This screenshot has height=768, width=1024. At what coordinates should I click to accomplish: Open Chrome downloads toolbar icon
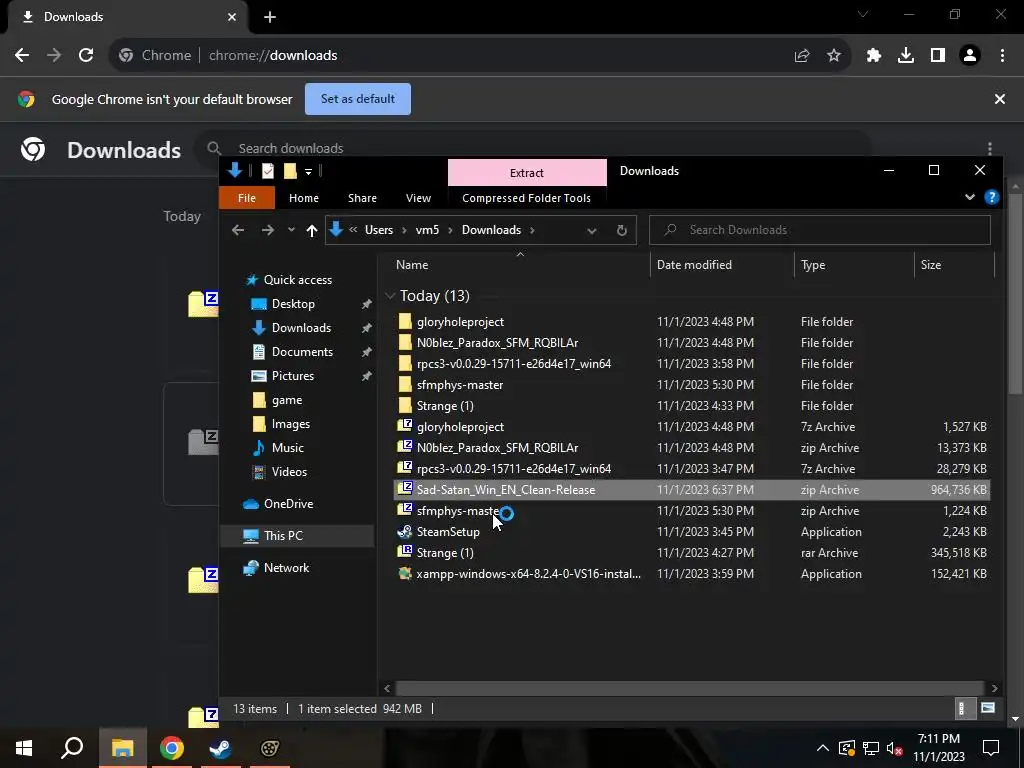[906, 56]
